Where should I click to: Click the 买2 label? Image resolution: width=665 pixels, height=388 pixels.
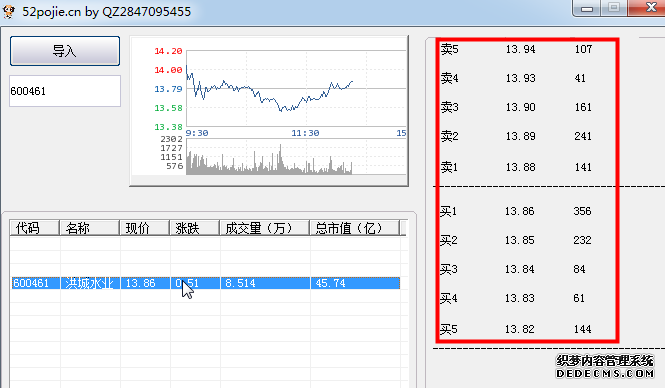tap(448, 240)
